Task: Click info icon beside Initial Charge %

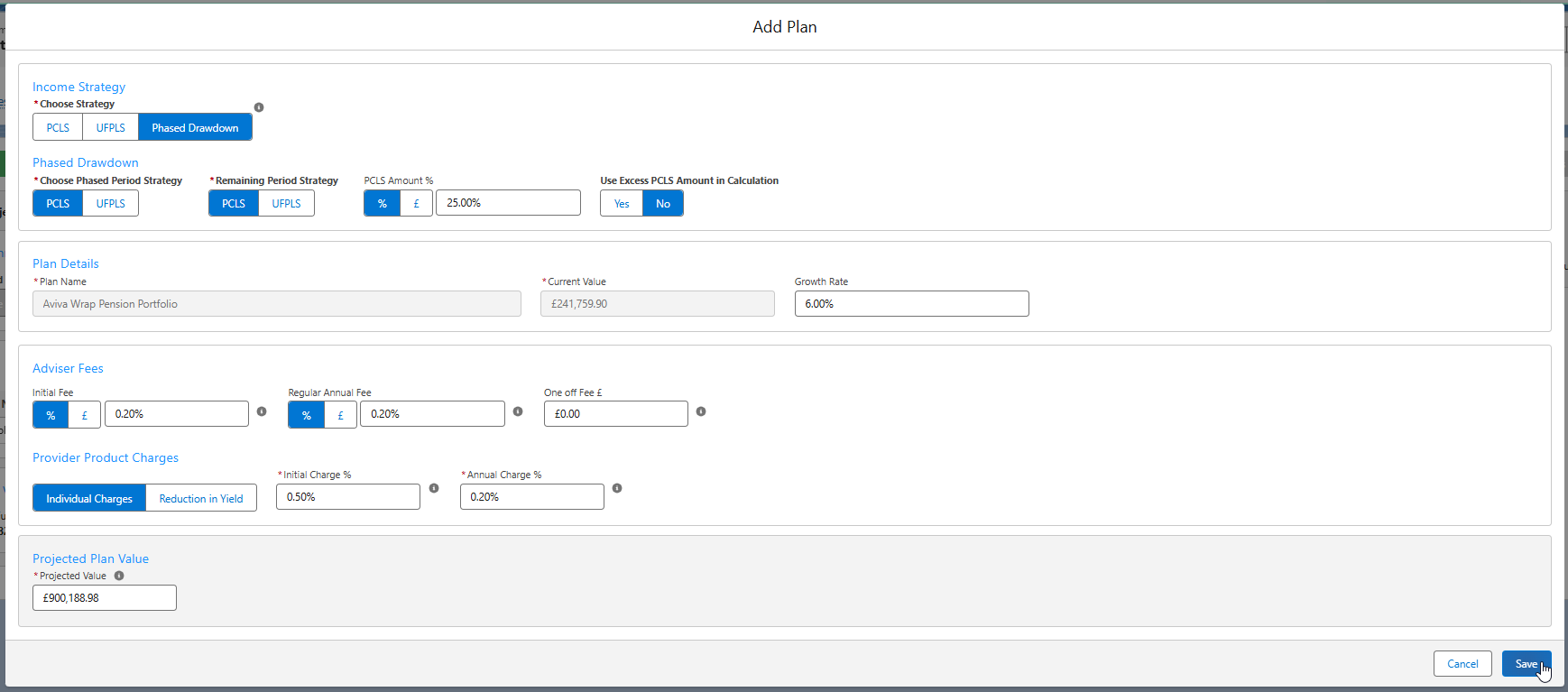Action: point(434,488)
